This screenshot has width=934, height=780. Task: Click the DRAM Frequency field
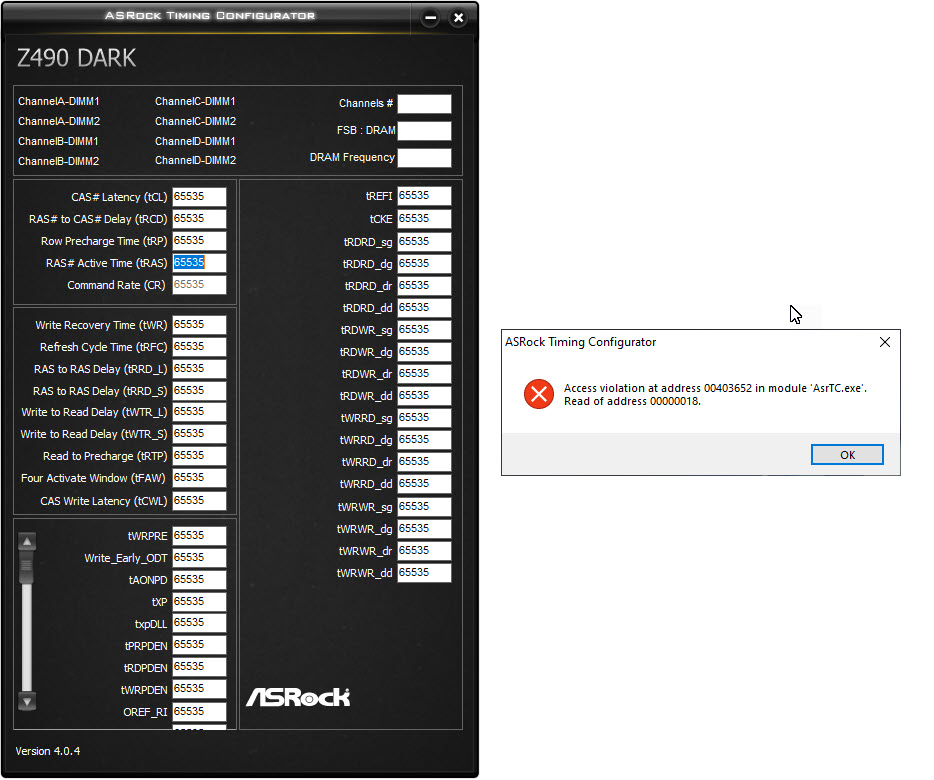[x=424, y=158]
